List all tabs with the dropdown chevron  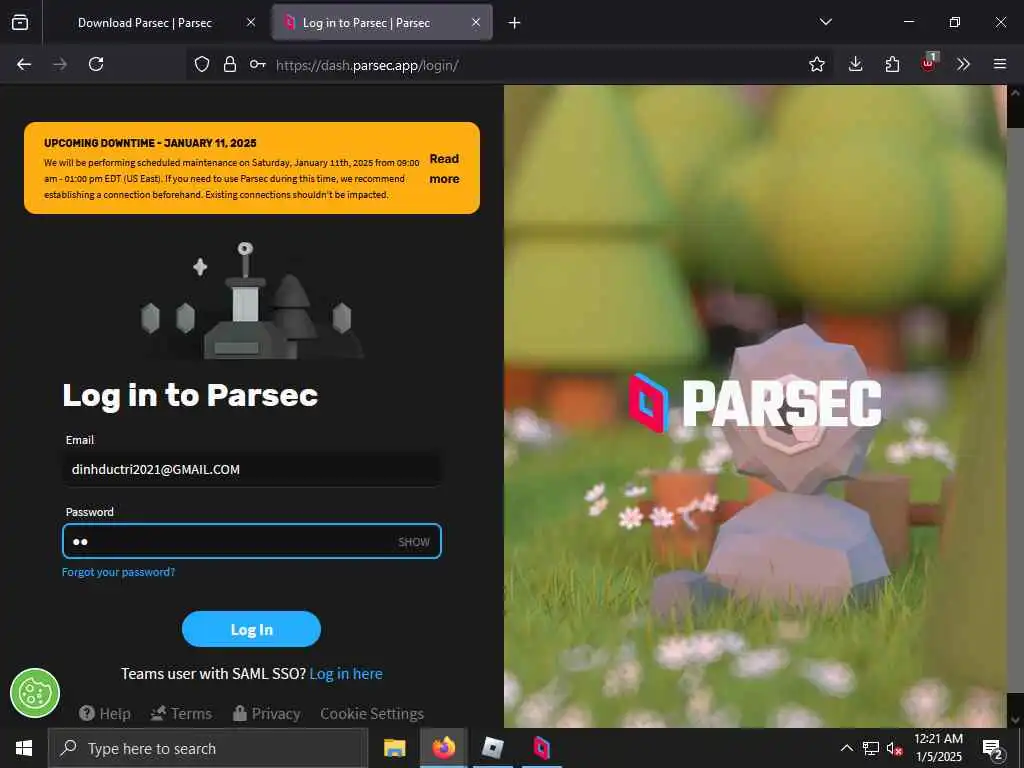click(825, 22)
